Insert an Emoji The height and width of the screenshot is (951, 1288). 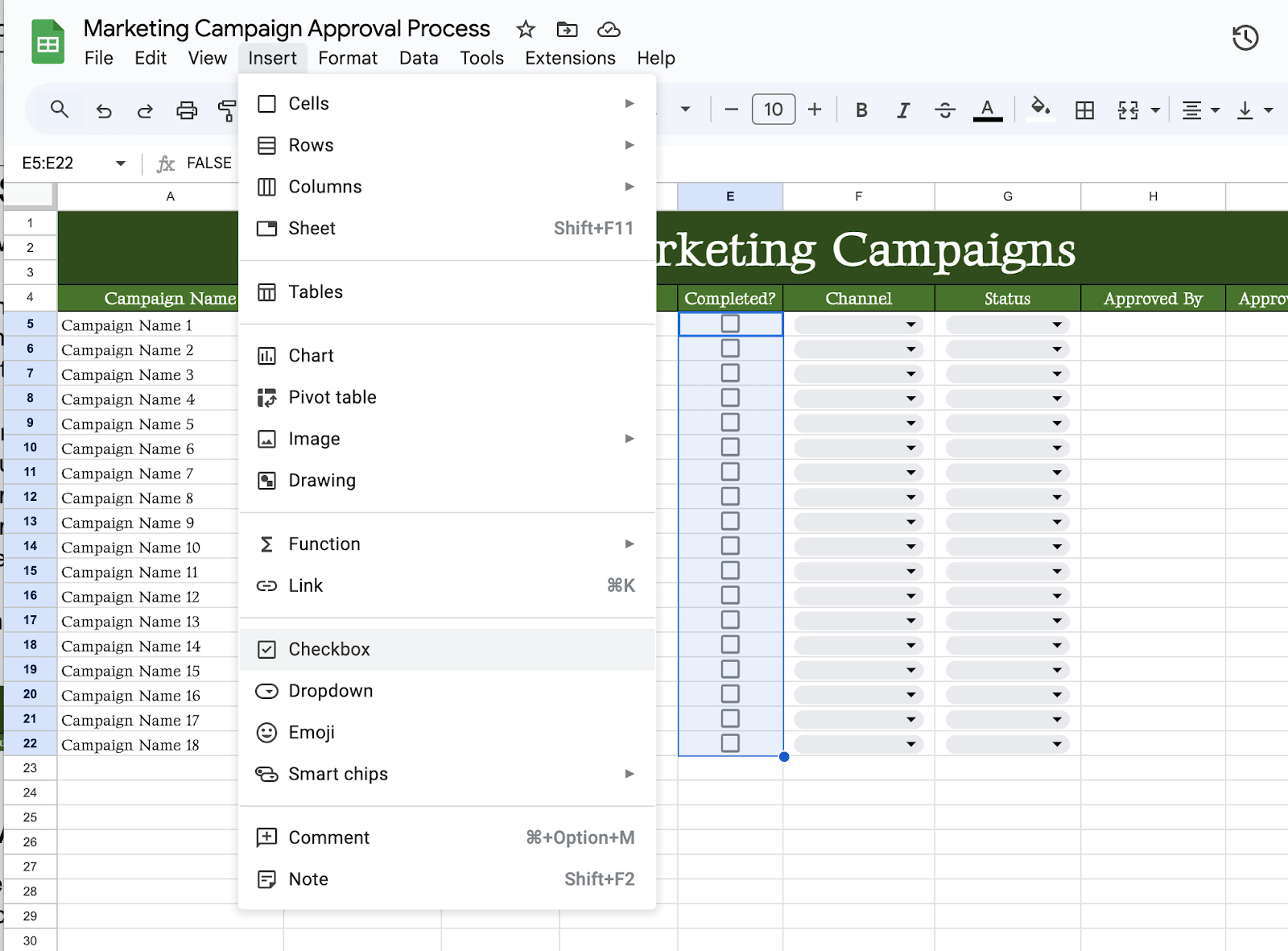coord(447,733)
